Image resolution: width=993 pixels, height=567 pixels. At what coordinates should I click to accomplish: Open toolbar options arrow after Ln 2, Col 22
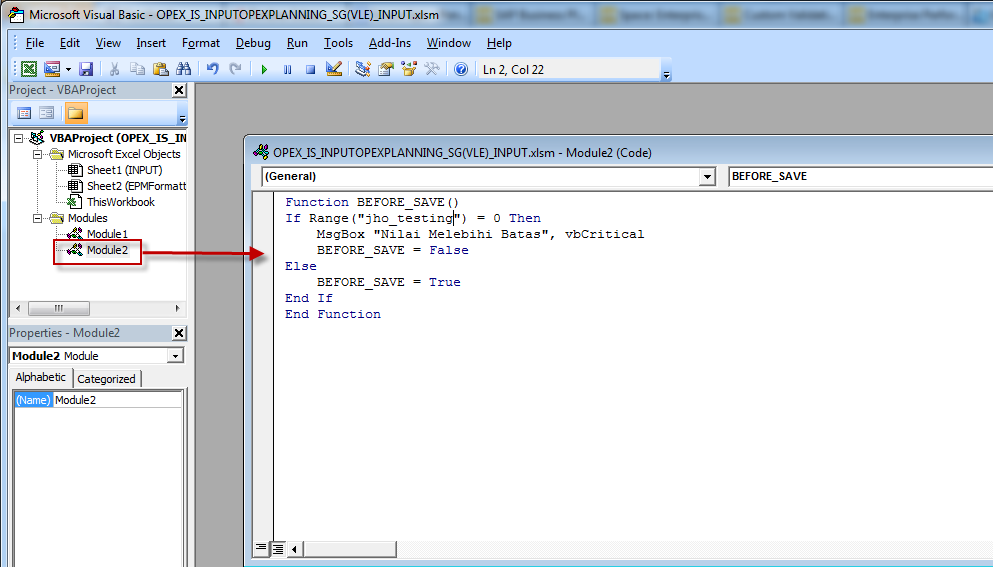pos(666,75)
